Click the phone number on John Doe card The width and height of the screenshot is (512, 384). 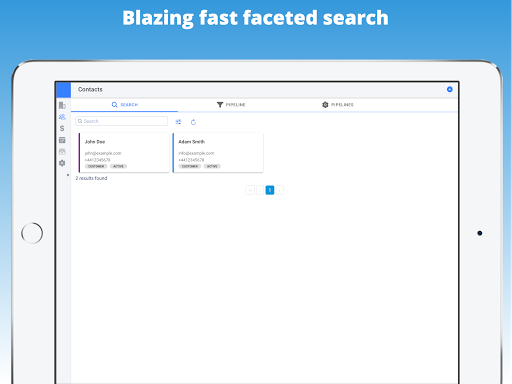pyautogui.click(x=97, y=160)
